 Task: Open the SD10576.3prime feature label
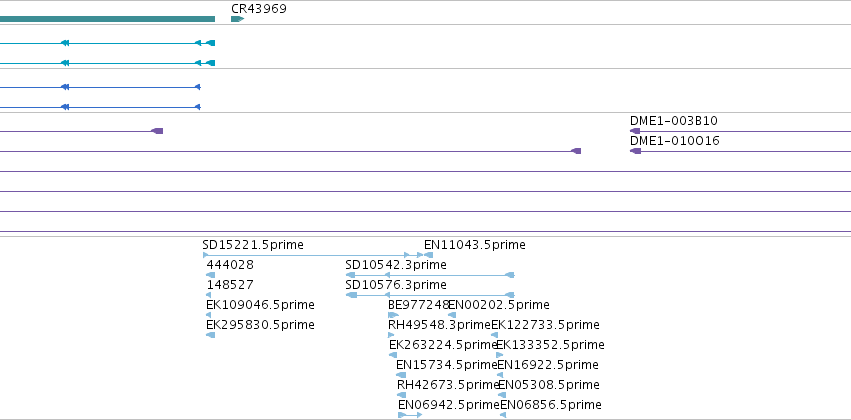click(396, 285)
